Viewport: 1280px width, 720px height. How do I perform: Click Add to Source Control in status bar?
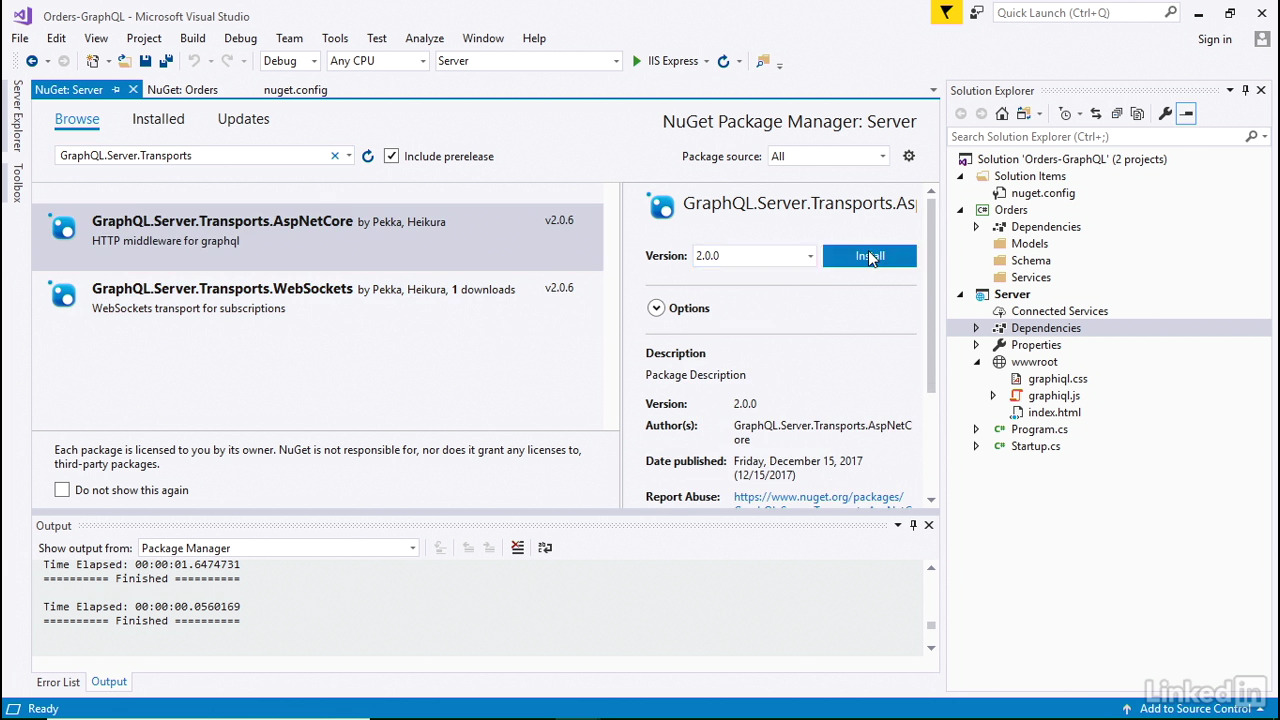pyautogui.click(x=1195, y=709)
